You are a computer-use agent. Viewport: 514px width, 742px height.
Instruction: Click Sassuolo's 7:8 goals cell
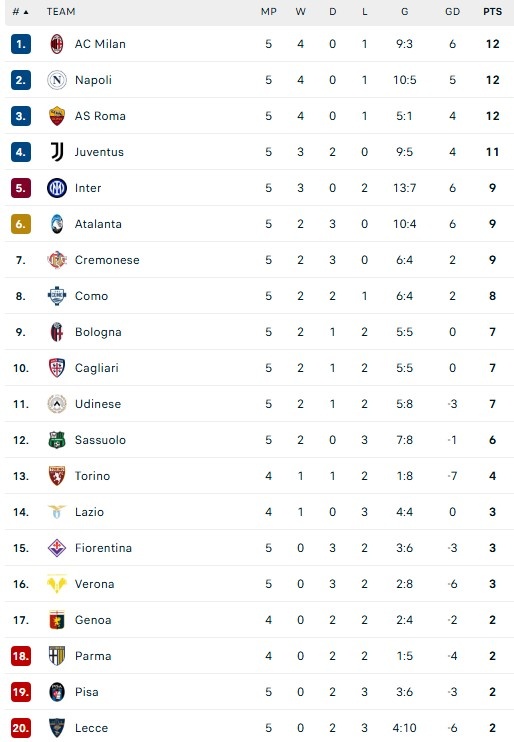[x=405, y=440]
